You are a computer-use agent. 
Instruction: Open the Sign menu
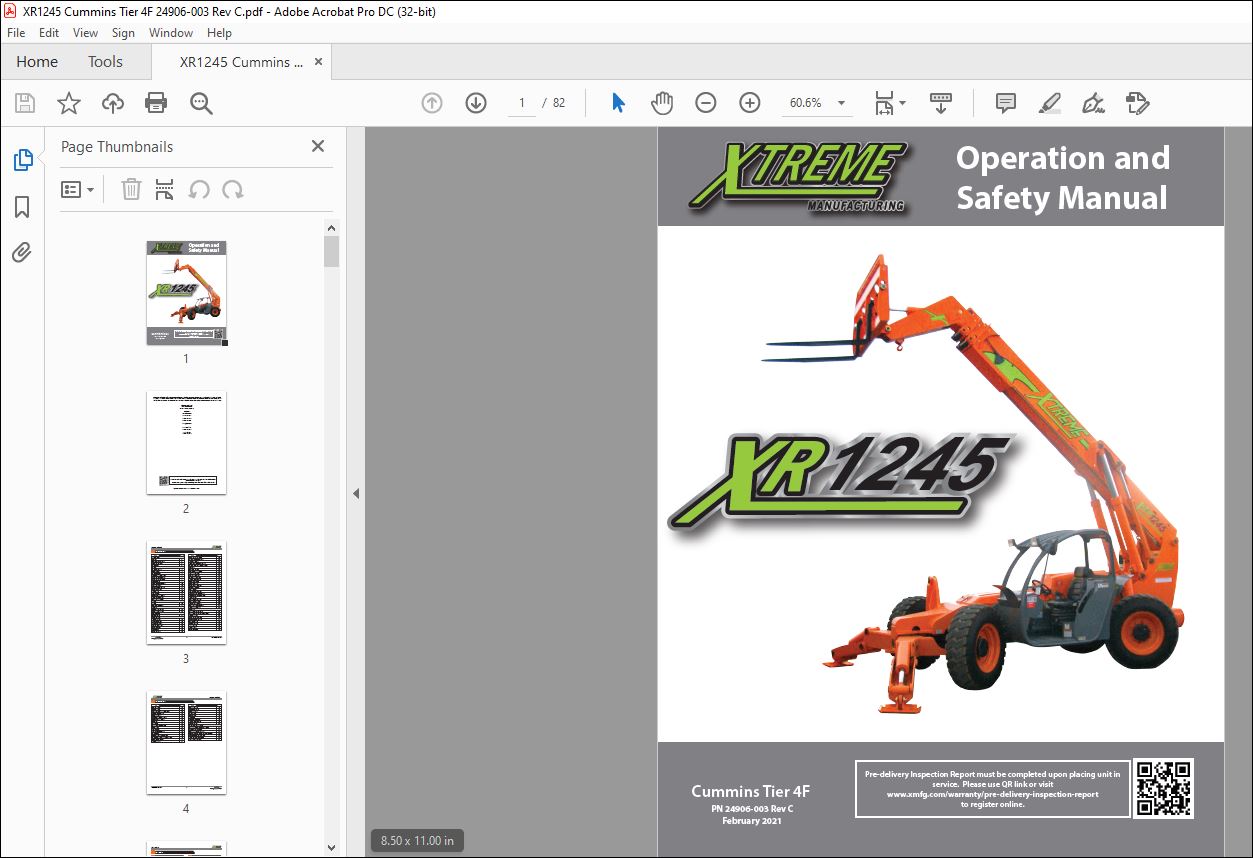point(123,33)
